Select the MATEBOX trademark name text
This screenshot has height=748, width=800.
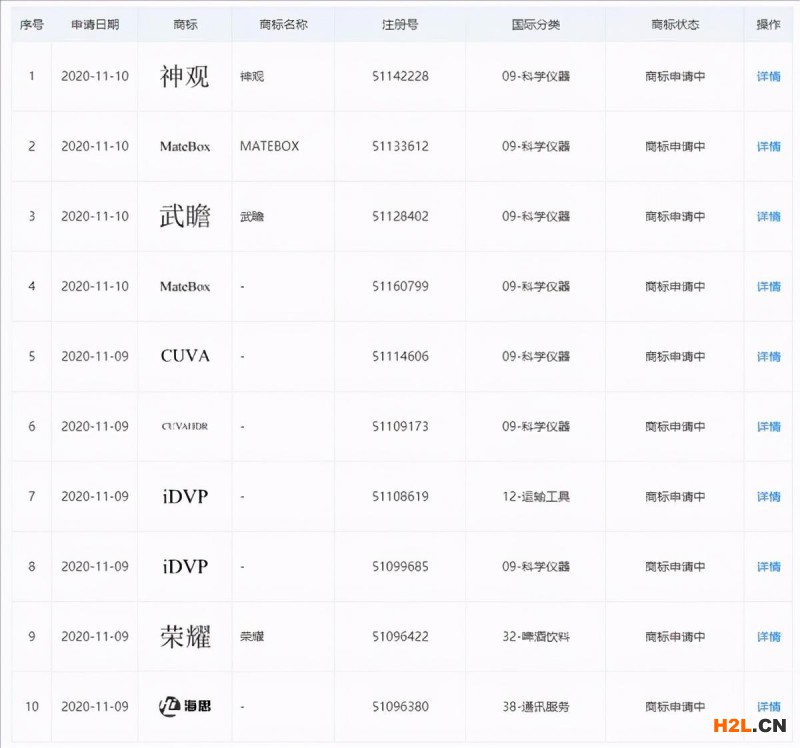[269, 146]
